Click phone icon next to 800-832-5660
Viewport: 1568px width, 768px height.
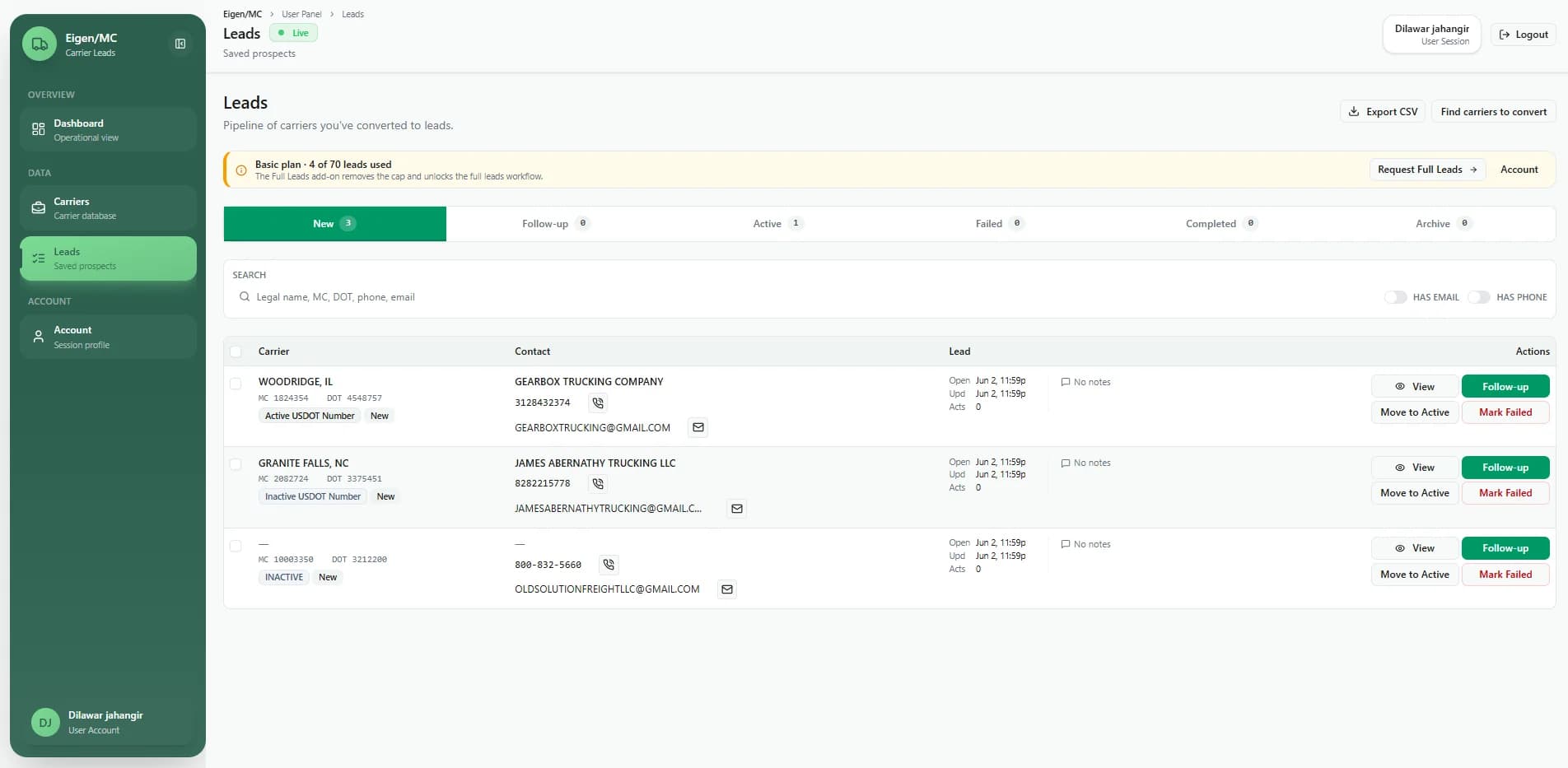pos(609,565)
